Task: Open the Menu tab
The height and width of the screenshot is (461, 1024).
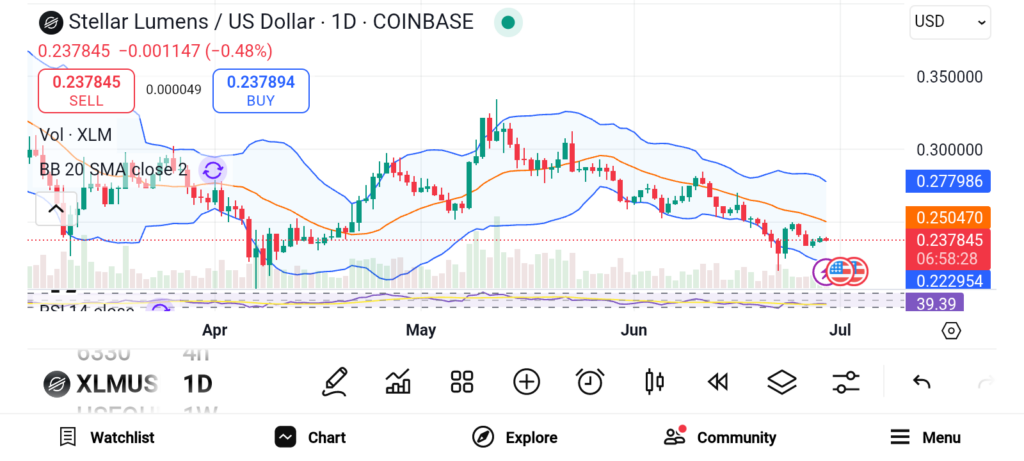Action: click(925, 437)
